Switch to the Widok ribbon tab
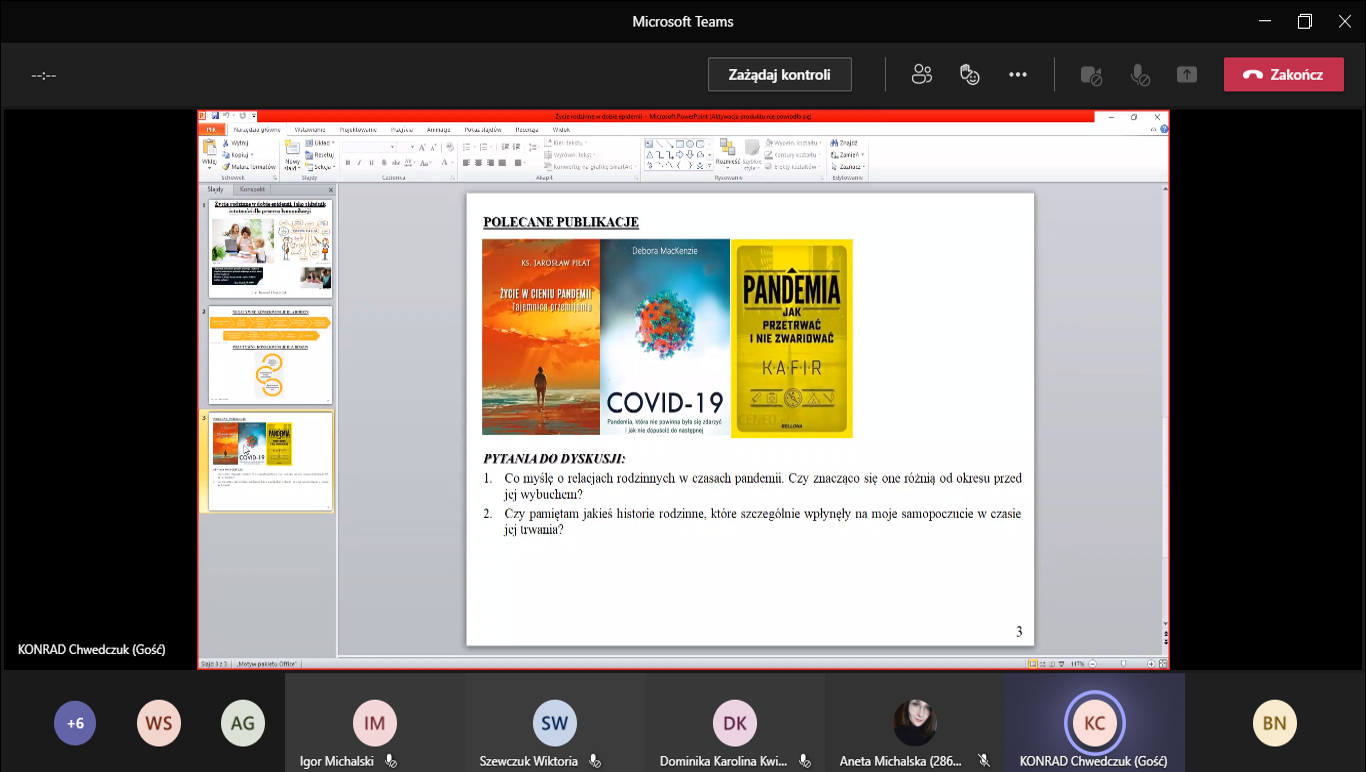The width and height of the screenshot is (1366, 772). pyautogui.click(x=561, y=129)
